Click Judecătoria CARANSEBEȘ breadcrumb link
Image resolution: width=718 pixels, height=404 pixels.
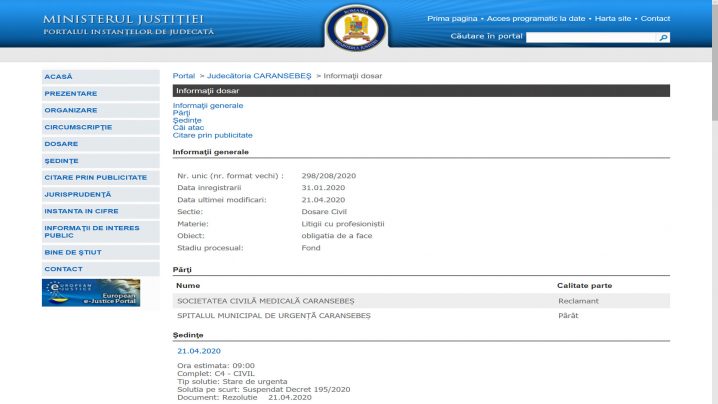pyautogui.click(x=259, y=76)
